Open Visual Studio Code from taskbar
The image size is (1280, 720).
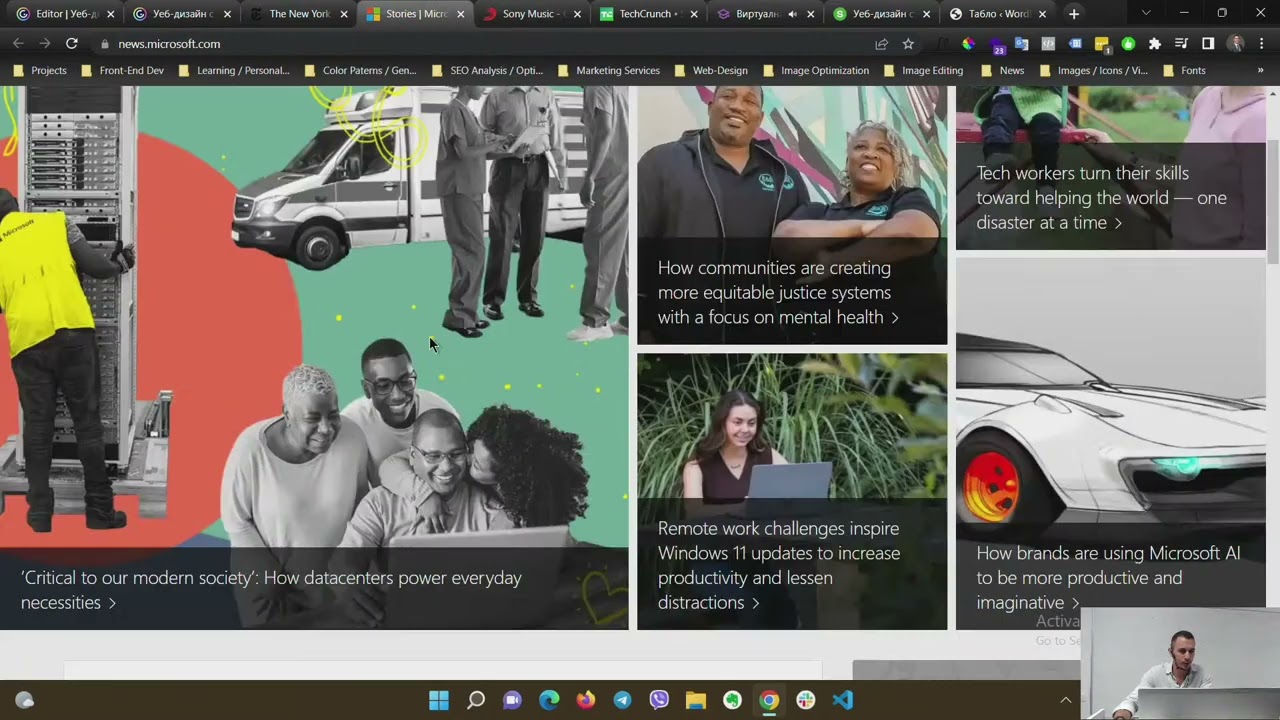(842, 700)
